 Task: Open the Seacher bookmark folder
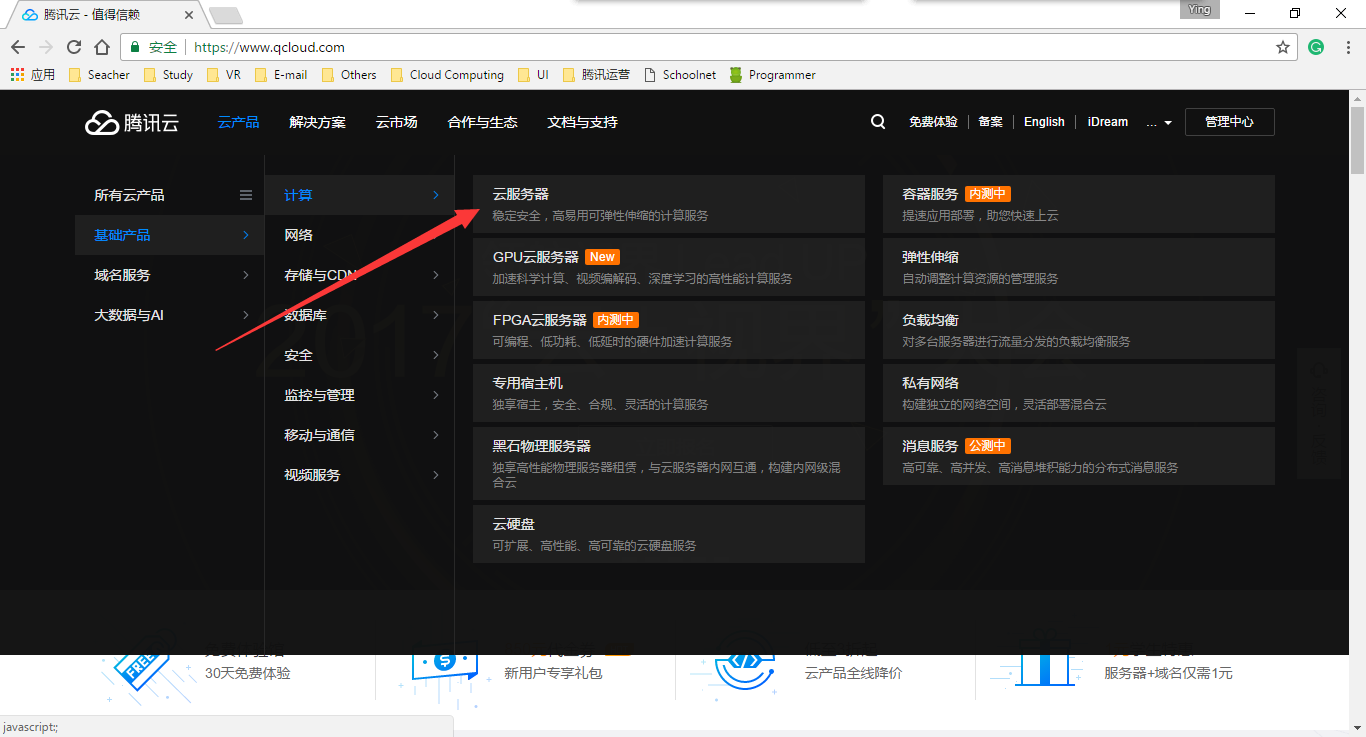pos(99,75)
